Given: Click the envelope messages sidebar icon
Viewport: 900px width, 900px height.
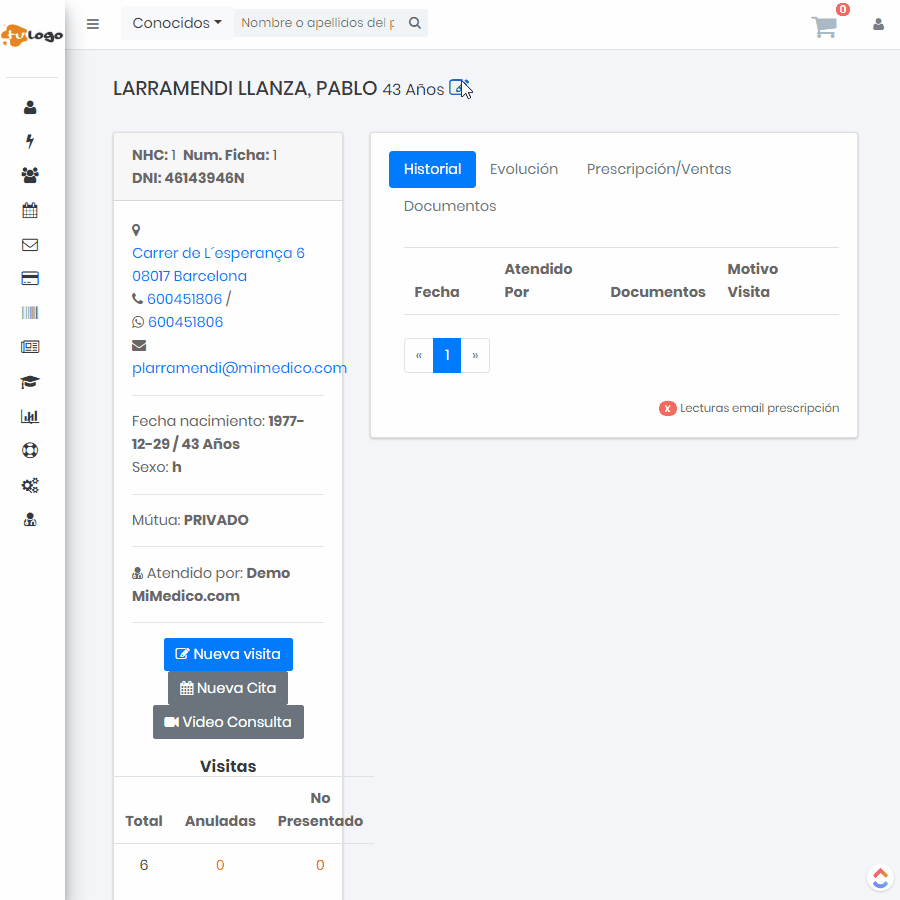Looking at the screenshot, I should [x=30, y=244].
